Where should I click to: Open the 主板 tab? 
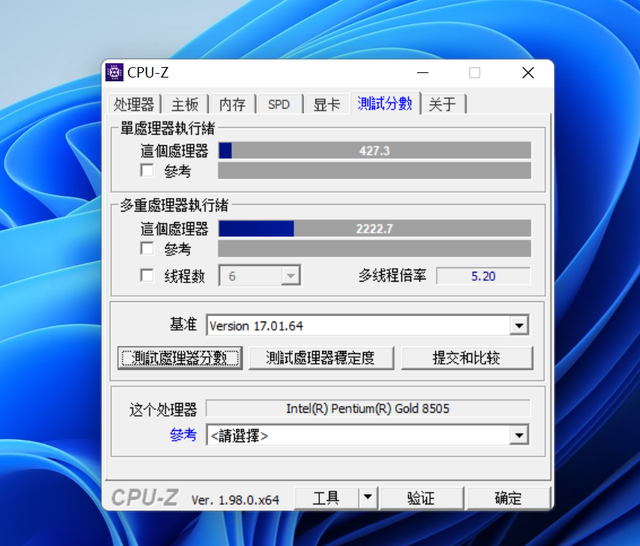pyautogui.click(x=185, y=104)
